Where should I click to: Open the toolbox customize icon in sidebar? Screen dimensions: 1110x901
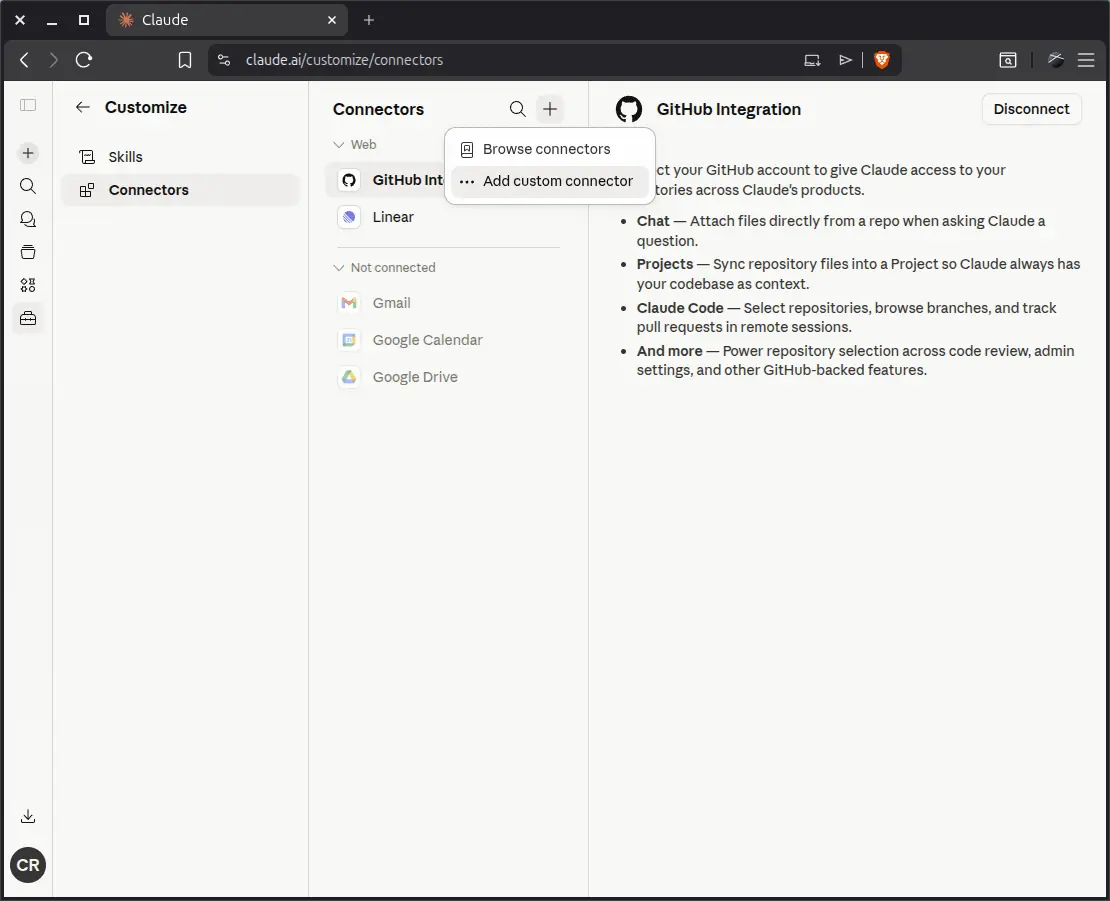click(x=28, y=318)
